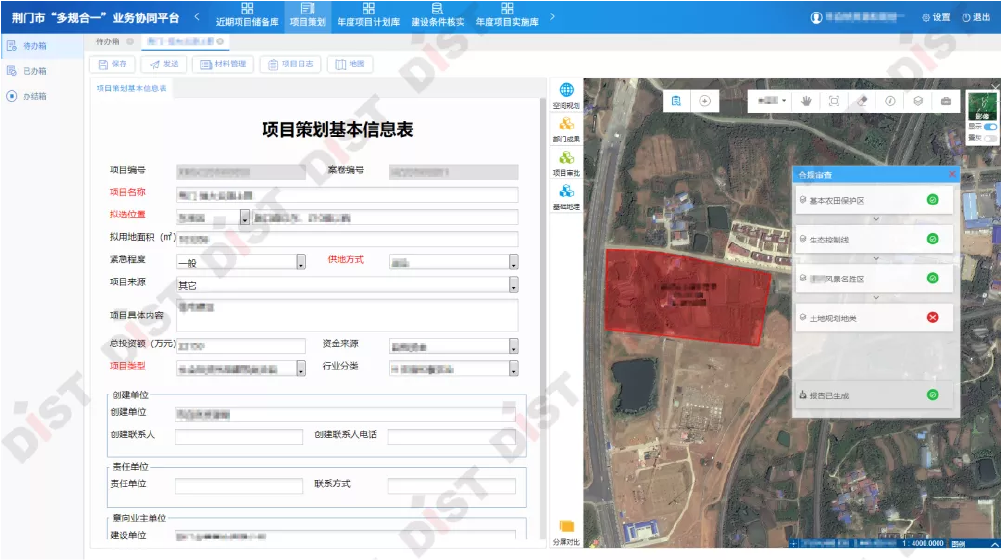Click the full extent frame icon
1001x560 pixels.
[834, 101]
